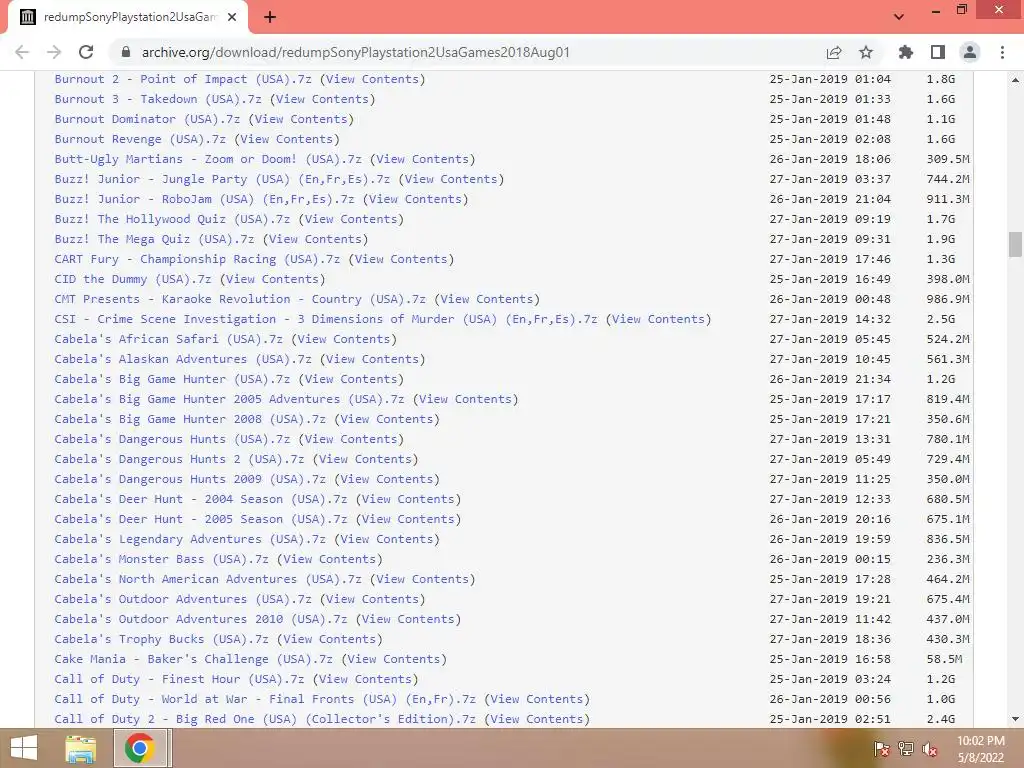
Task: Open Cabela's Legendary Adventures (USA).7z
Action: tap(190, 539)
